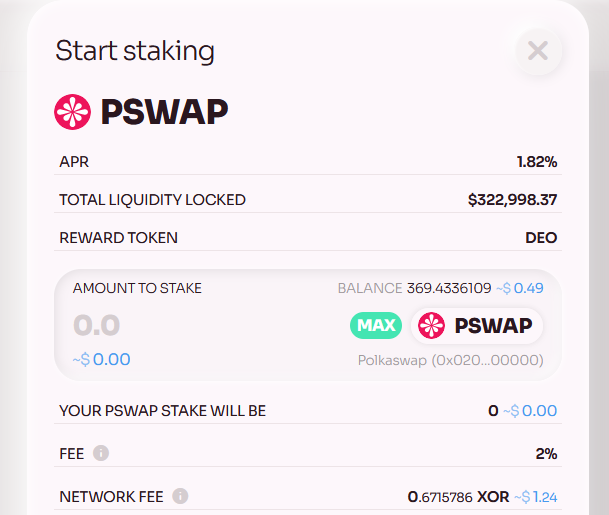The height and width of the screenshot is (515, 609).
Task: Click the large PSWAP logo icon
Action: point(73,112)
